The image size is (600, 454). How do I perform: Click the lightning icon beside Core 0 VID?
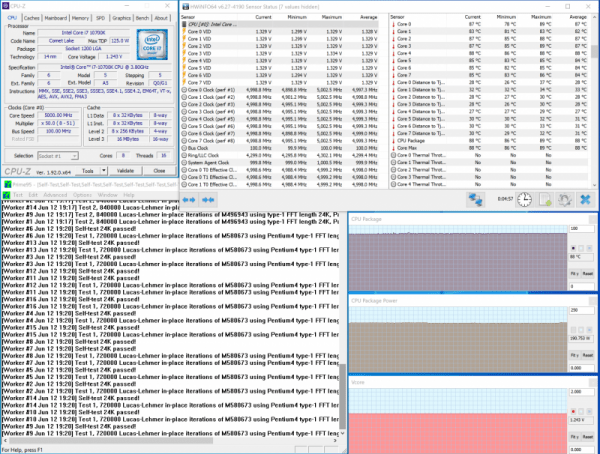point(184,31)
